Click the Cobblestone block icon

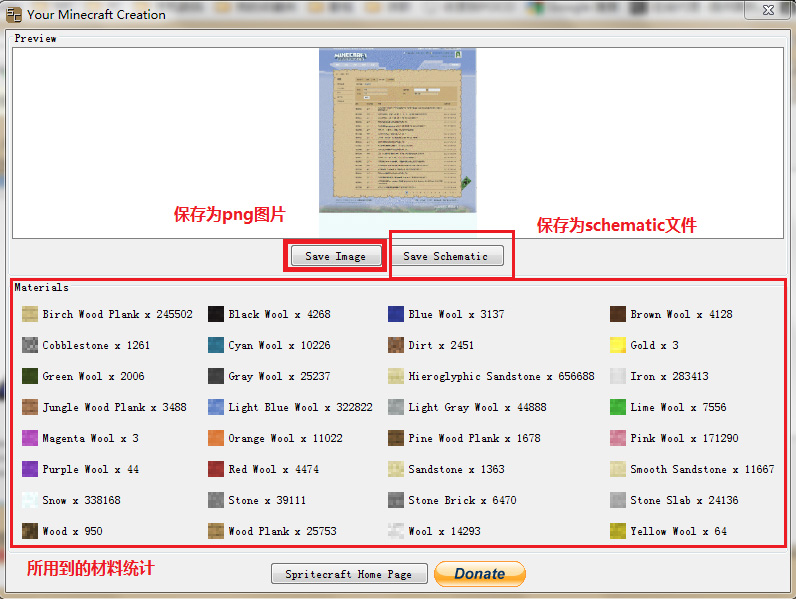click(30, 345)
